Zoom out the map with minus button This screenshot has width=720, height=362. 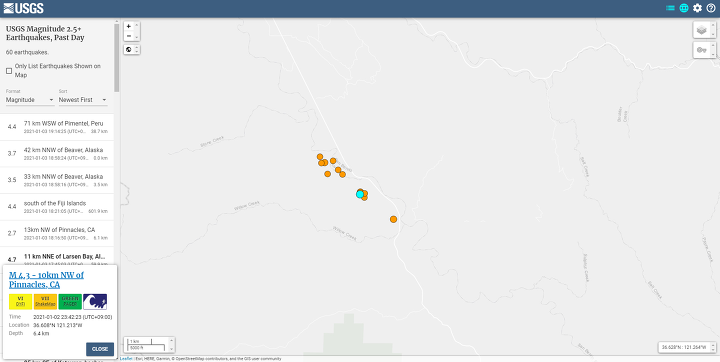tap(129, 36)
